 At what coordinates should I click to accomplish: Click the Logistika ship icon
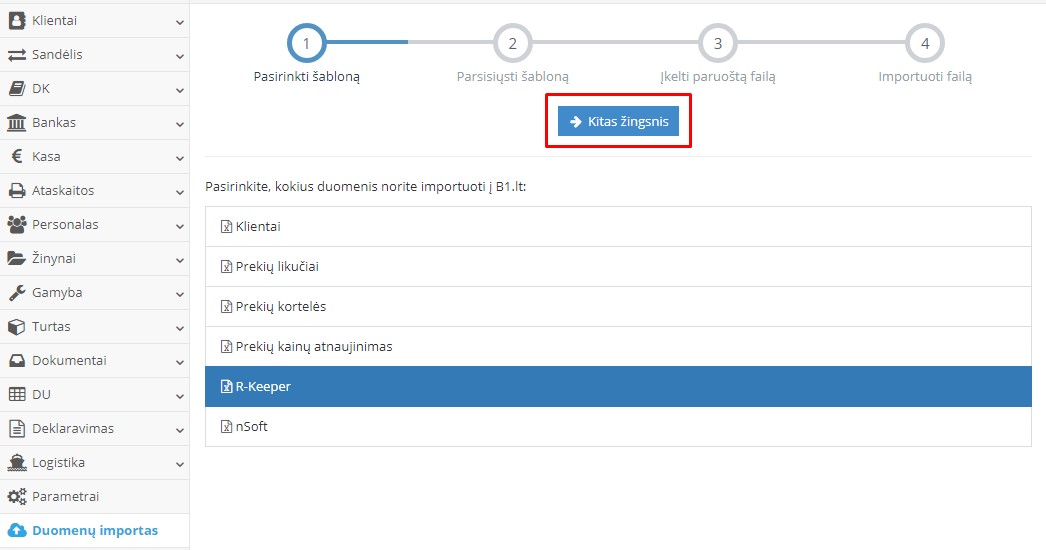click(17, 463)
